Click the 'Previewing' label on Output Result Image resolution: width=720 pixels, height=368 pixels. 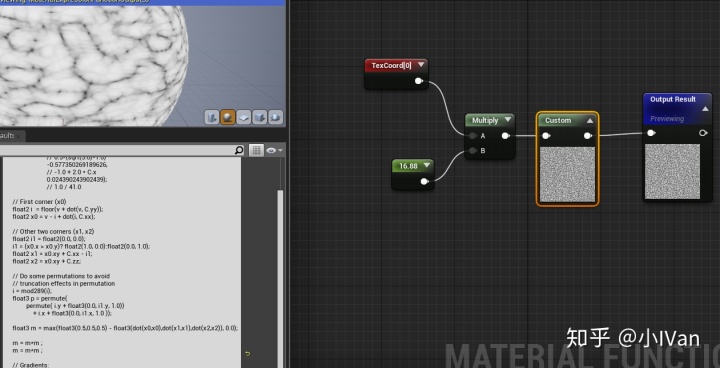[667, 119]
